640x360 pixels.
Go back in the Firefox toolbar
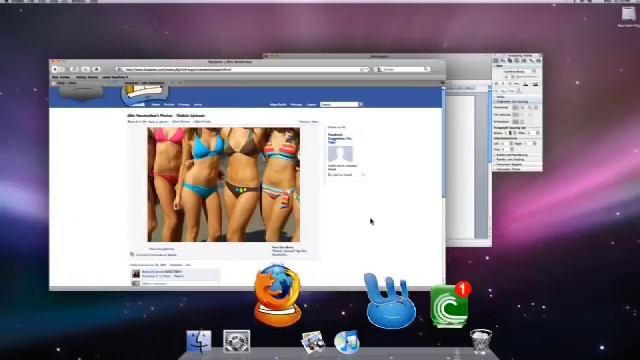point(55,69)
